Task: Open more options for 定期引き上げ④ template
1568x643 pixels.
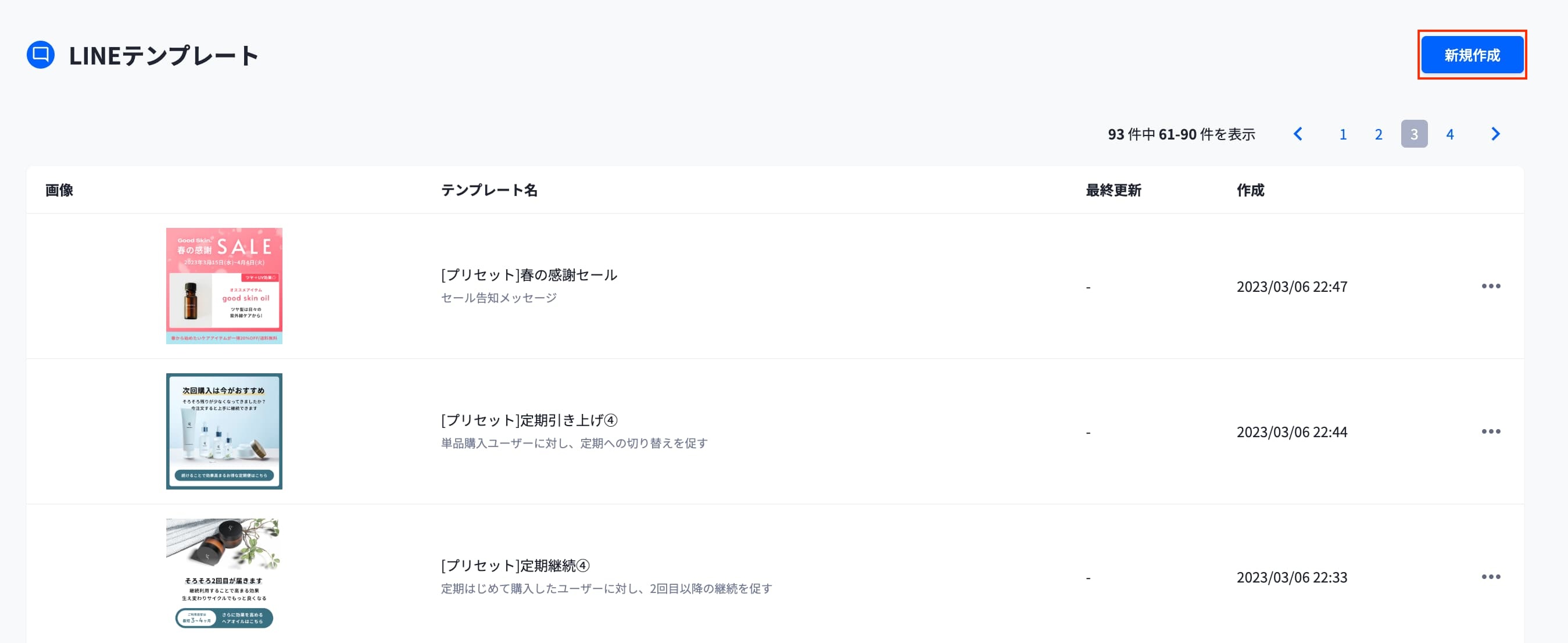Action: [1490, 432]
